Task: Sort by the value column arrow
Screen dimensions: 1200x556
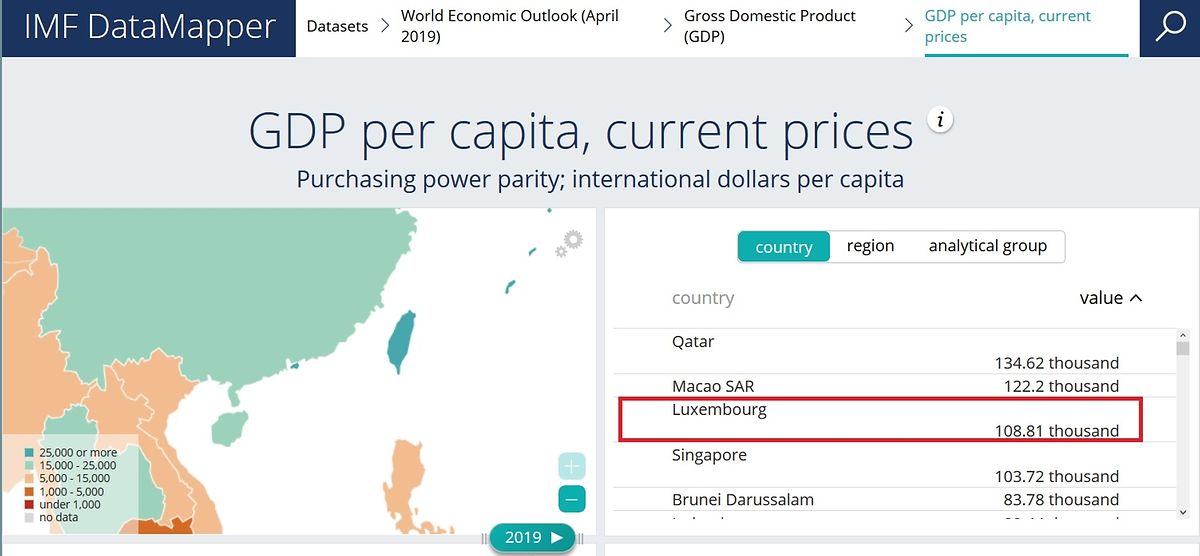Action: (1135, 298)
